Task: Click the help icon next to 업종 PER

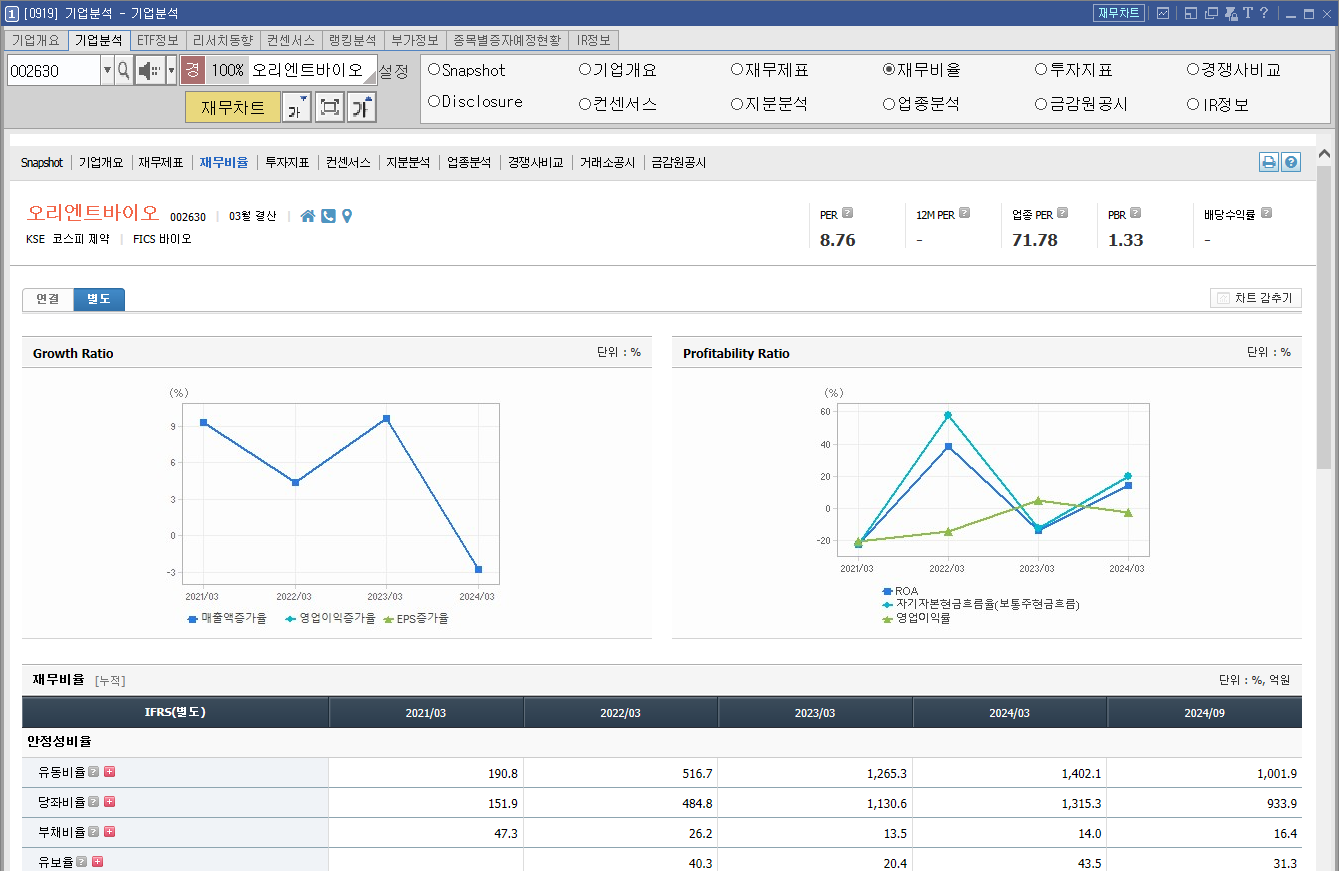Action: tap(1063, 213)
